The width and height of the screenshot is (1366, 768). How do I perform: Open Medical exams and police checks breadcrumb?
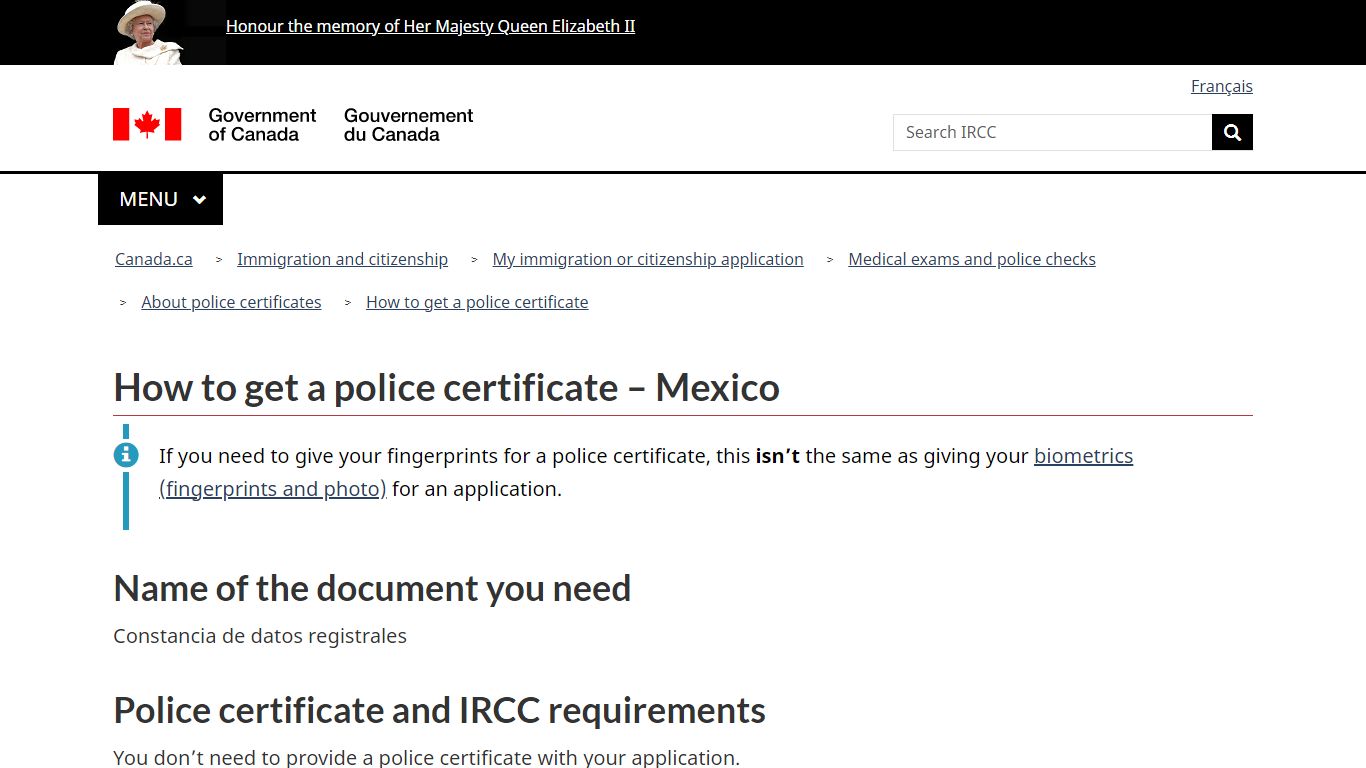point(972,259)
